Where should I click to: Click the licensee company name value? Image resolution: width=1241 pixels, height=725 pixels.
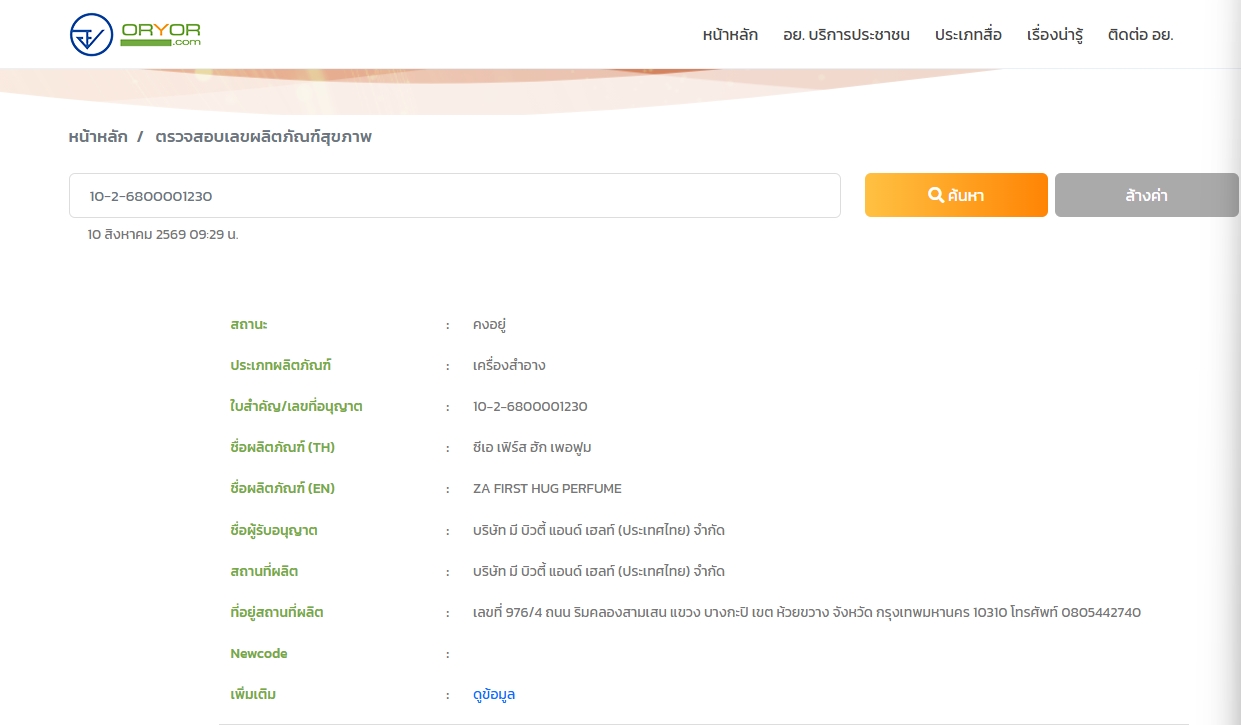(x=599, y=530)
